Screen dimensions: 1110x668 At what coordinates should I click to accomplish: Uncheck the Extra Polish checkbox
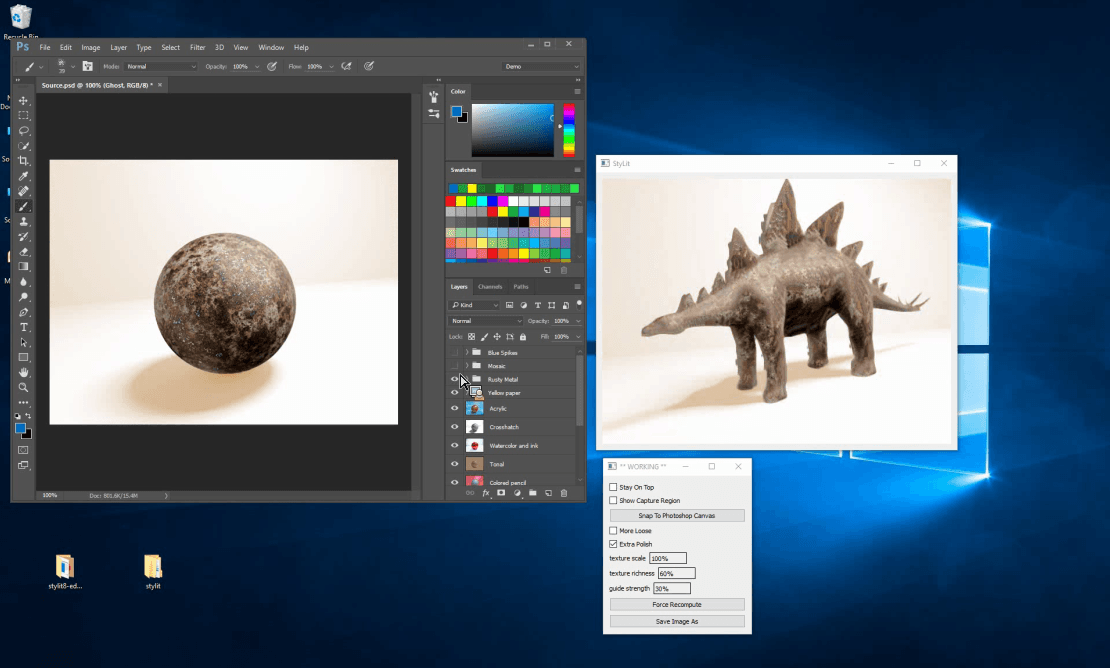pos(613,544)
